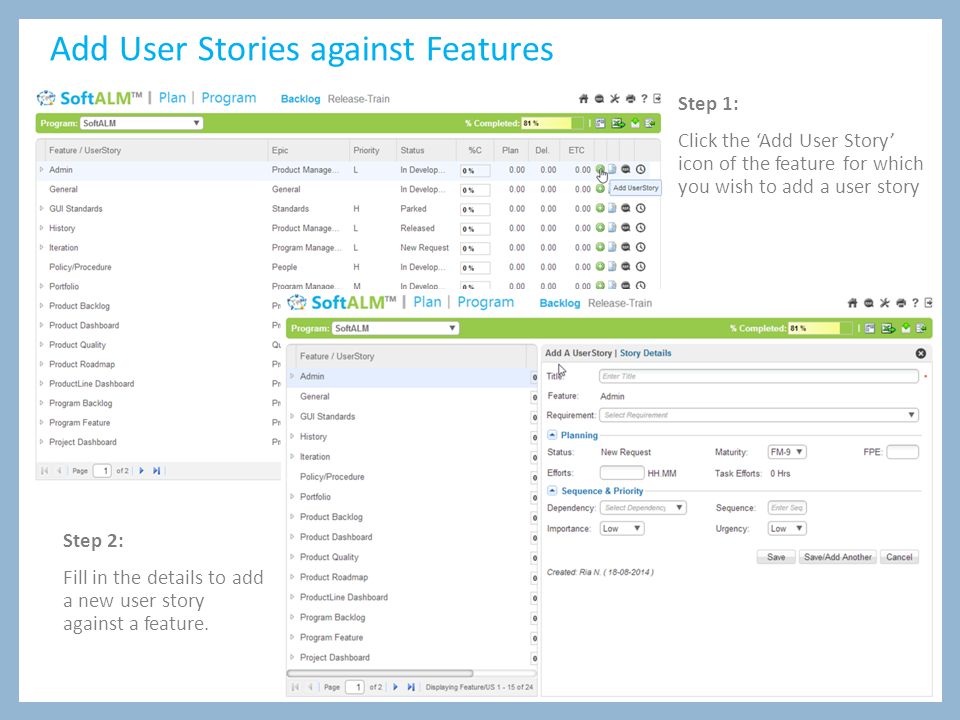The width and height of the screenshot is (960, 720).
Task: Select Product Roadmap row in the lower grid
Action: tap(411, 577)
